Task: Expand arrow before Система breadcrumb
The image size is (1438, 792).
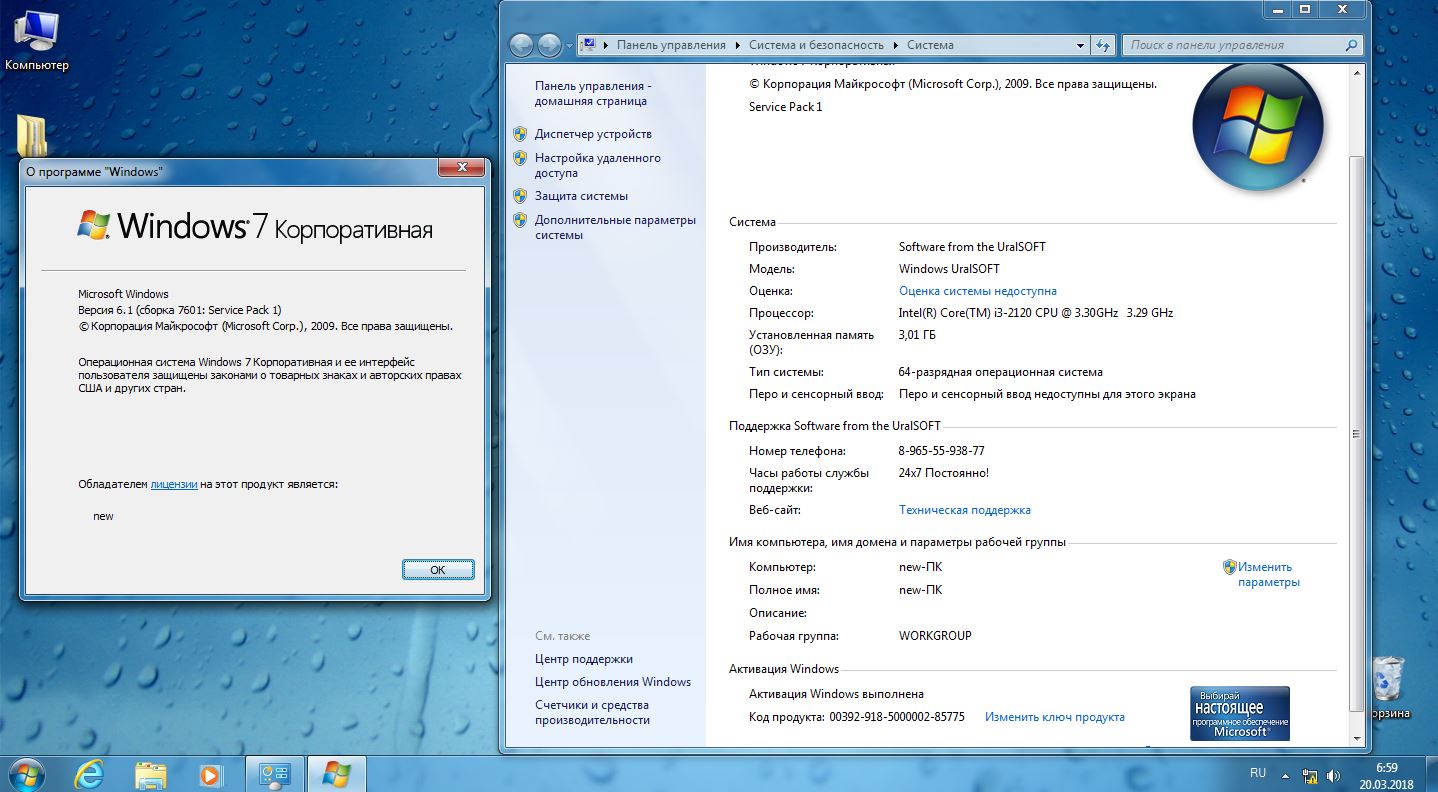Action: click(896, 45)
